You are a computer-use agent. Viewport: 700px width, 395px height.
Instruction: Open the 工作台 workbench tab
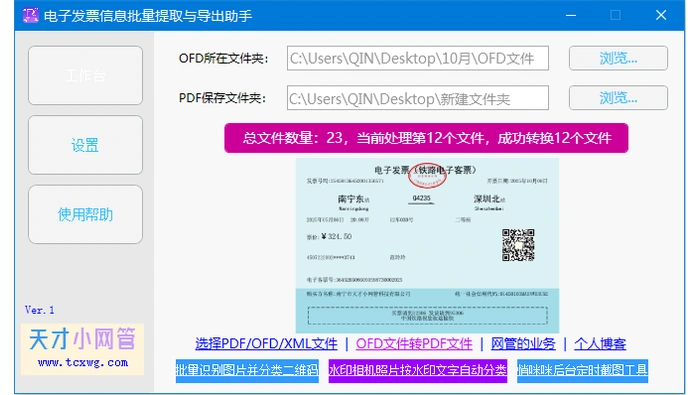[85, 75]
